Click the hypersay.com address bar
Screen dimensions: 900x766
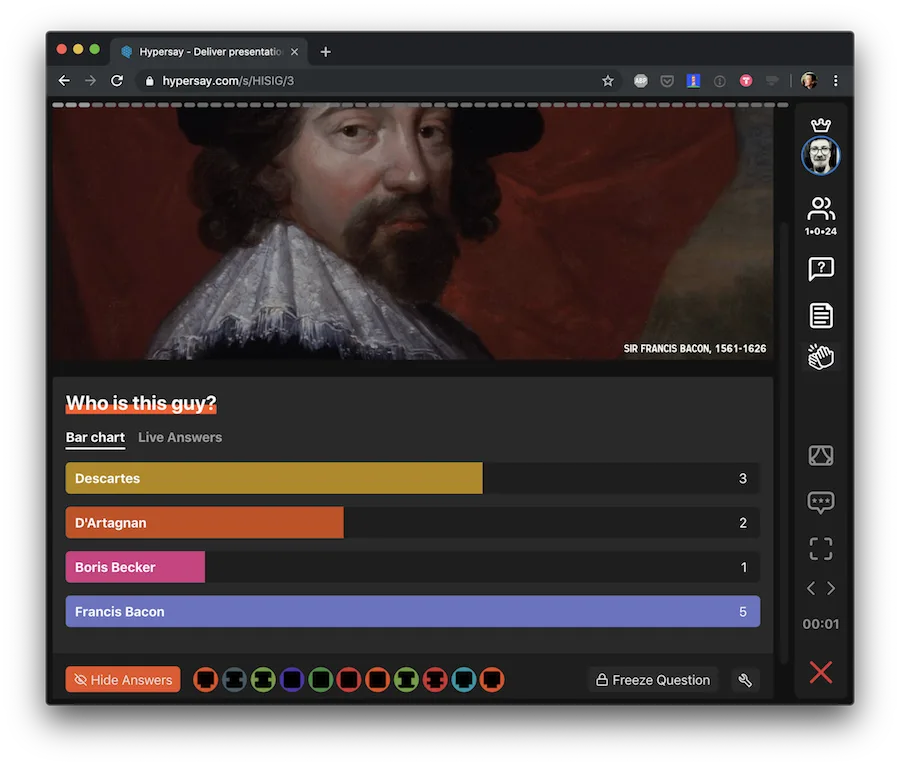pos(379,81)
